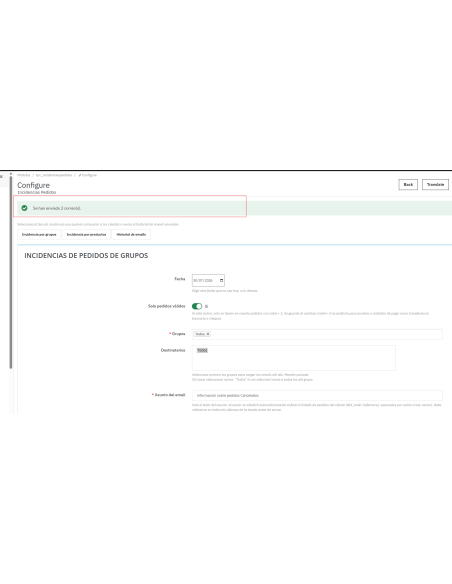
Task: Close the left sidebar X icon
Action: click(1, 176)
